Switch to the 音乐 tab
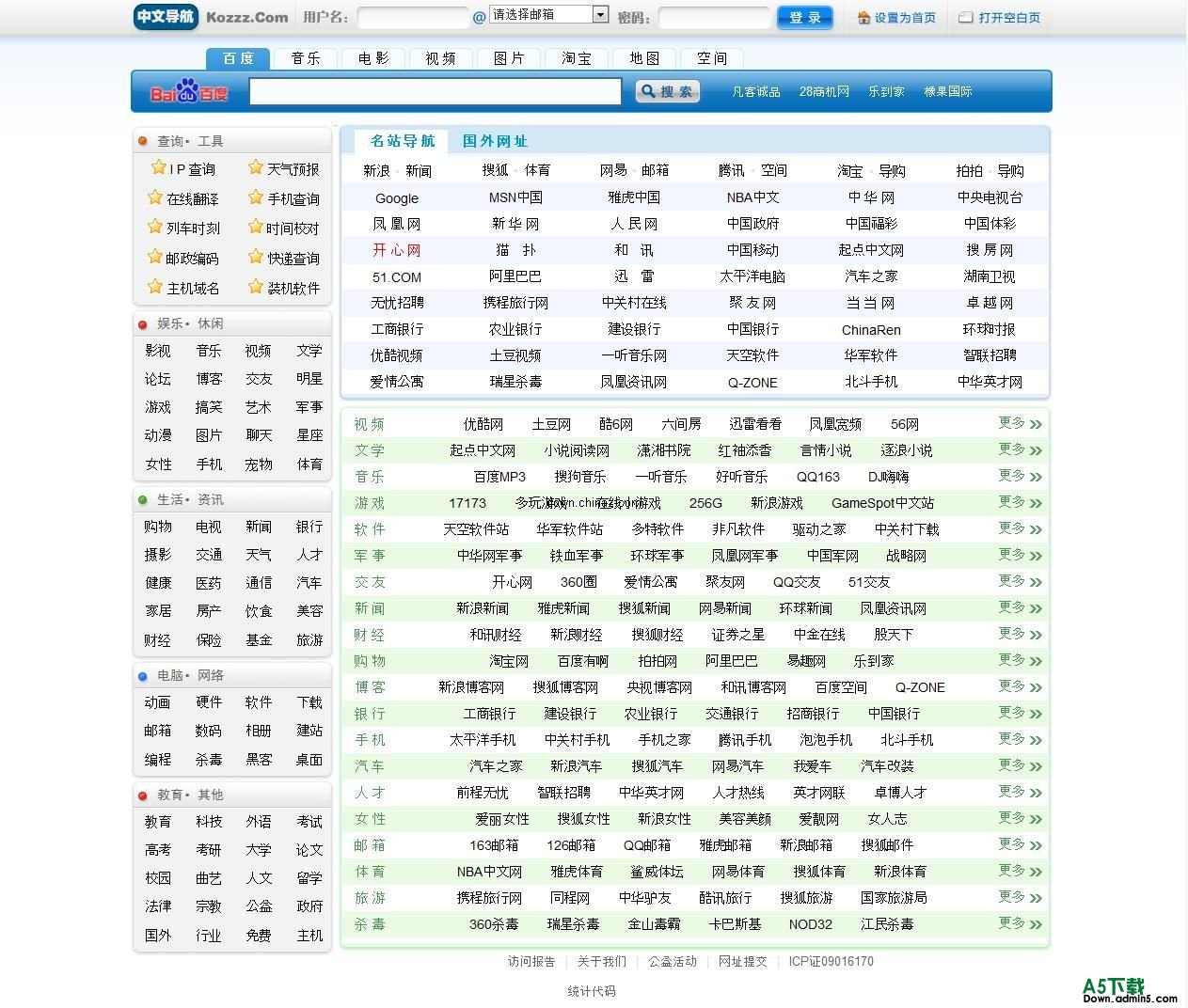 [x=305, y=57]
